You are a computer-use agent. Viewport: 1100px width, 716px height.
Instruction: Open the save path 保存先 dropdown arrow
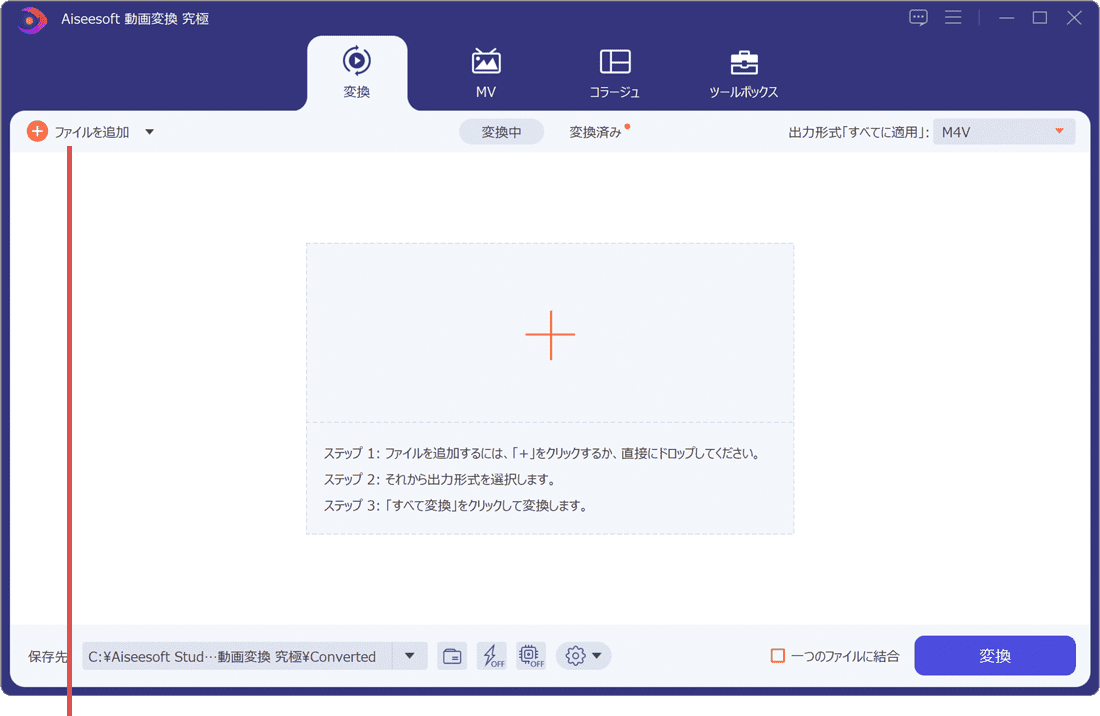click(x=409, y=655)
